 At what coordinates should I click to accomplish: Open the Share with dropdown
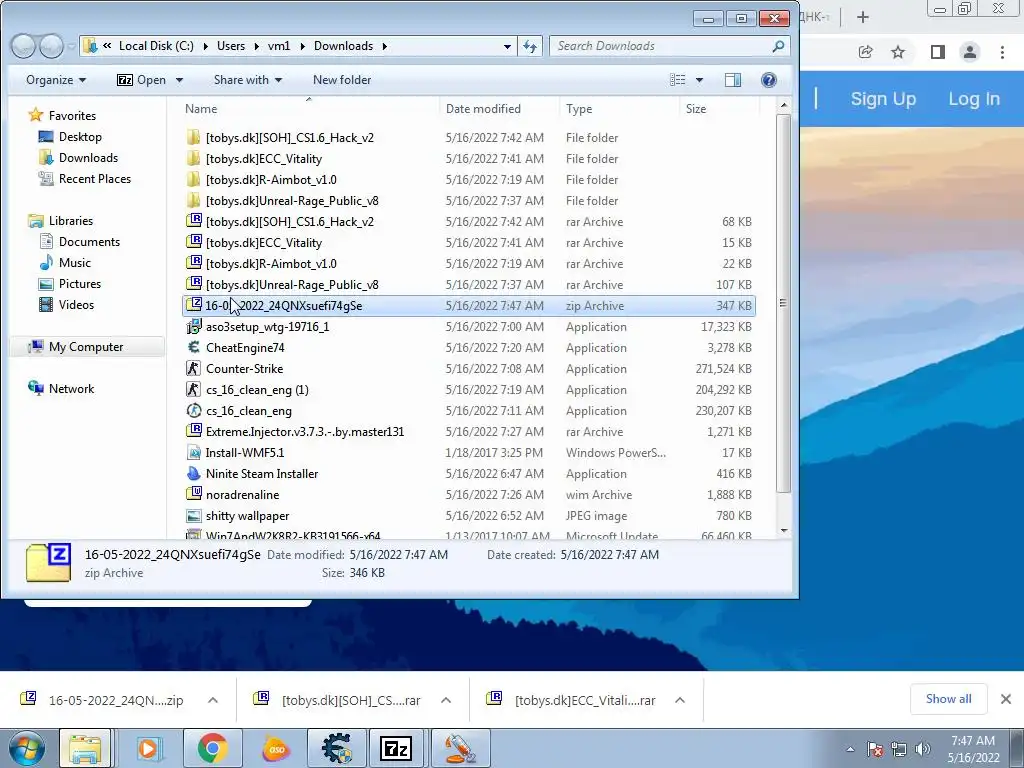click(x=248, y=80)
